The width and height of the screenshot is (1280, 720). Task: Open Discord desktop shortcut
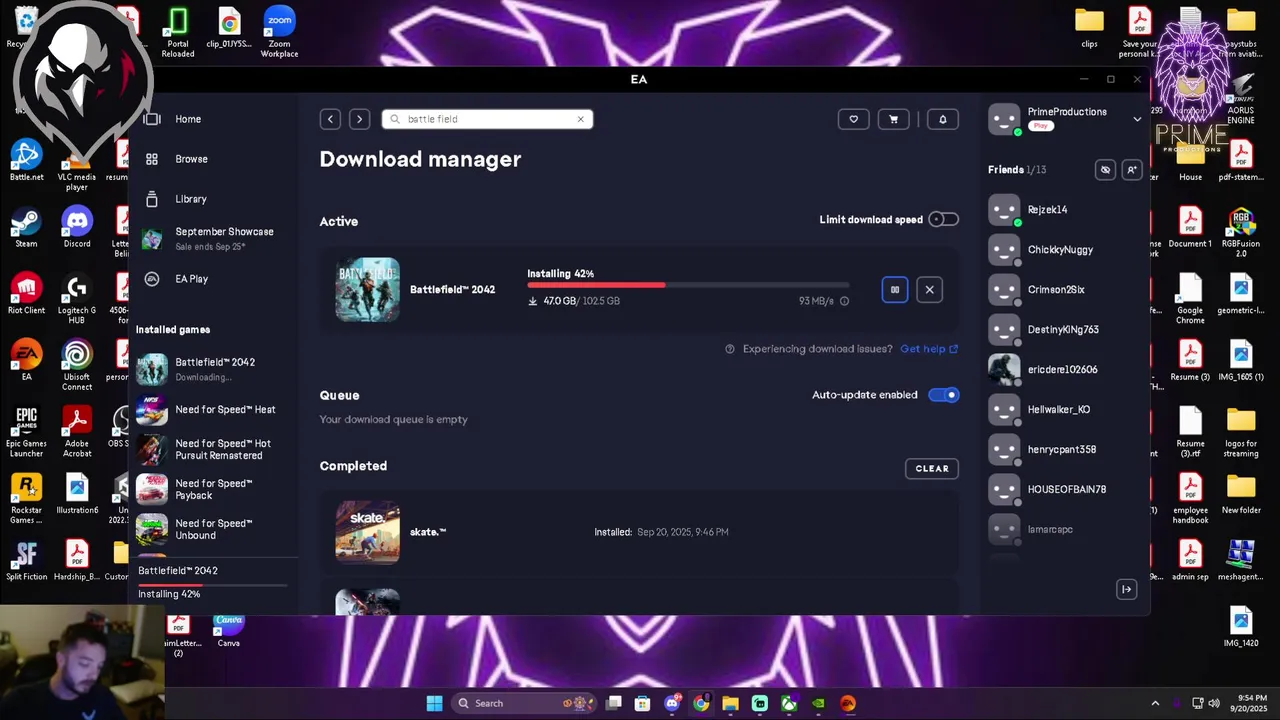pyautogui.click(x=77, y=228)
